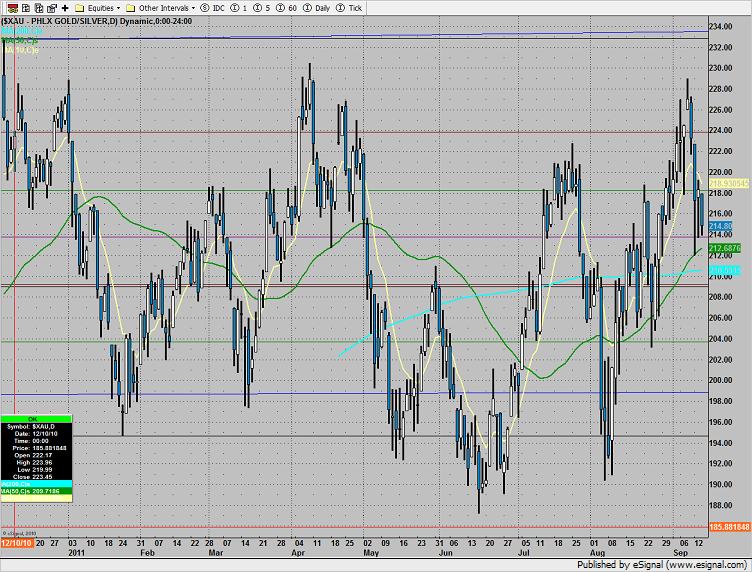Select the MA(10,C)e study label

20,49
